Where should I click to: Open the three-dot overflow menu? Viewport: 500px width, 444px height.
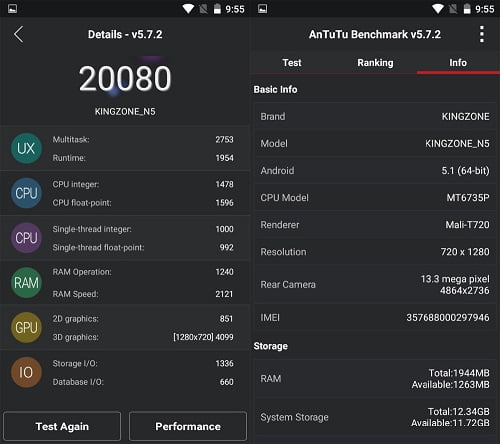pyautogui.click(x=482, y=34)
